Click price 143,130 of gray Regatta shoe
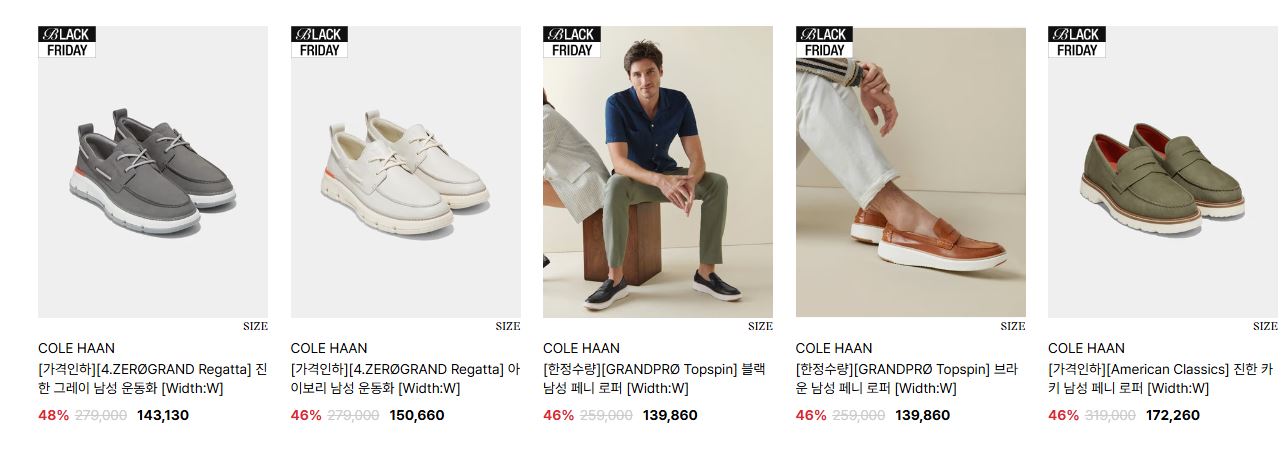1281x459 pixels. click(163, 415)
